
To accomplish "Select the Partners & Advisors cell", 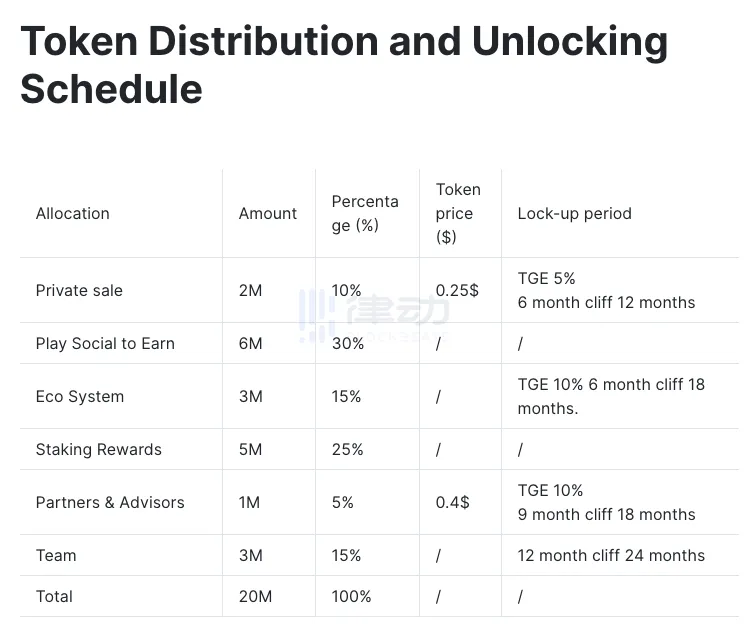I will coord(110,502).
